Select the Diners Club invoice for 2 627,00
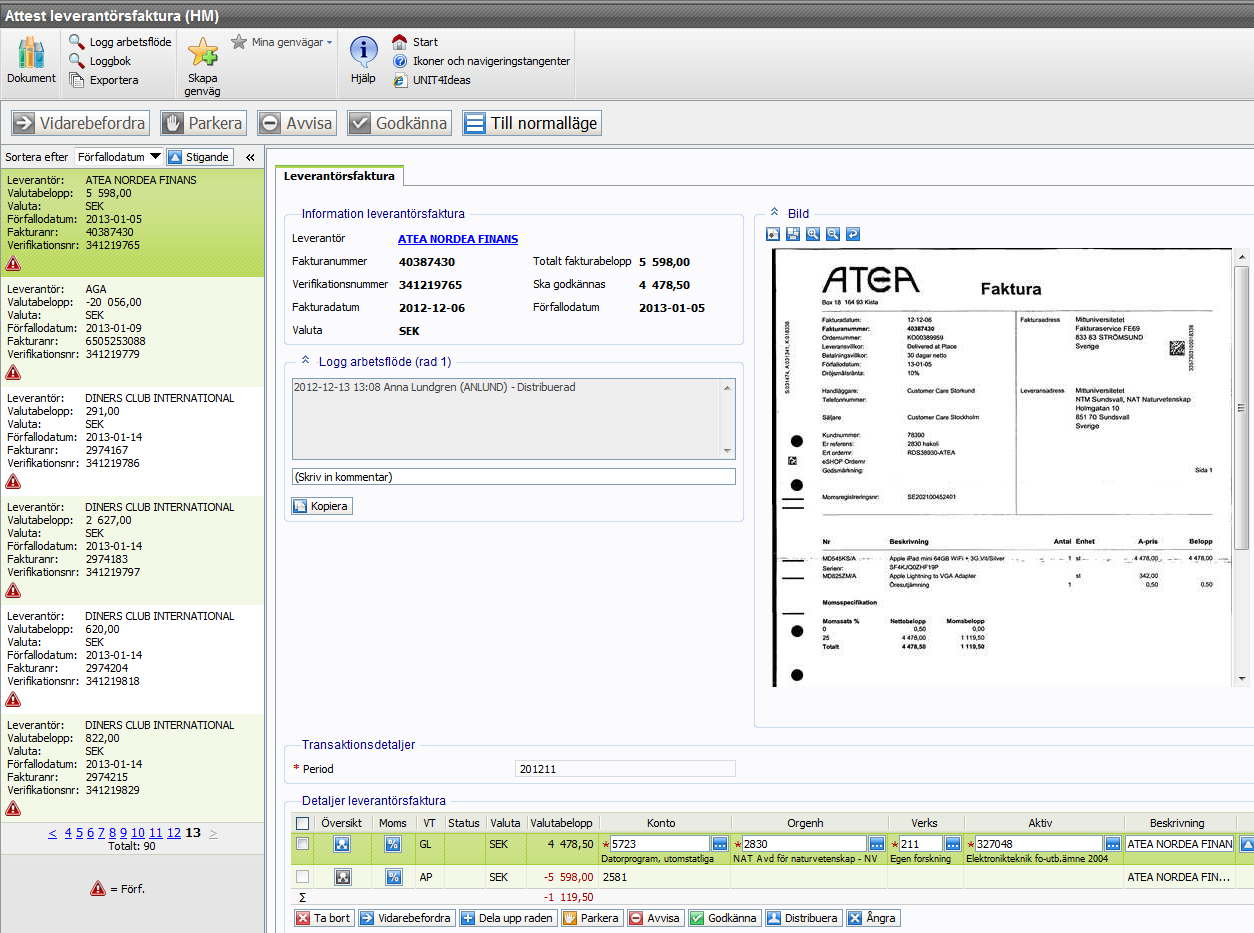 pyautogui.click(x=132, y=550)
